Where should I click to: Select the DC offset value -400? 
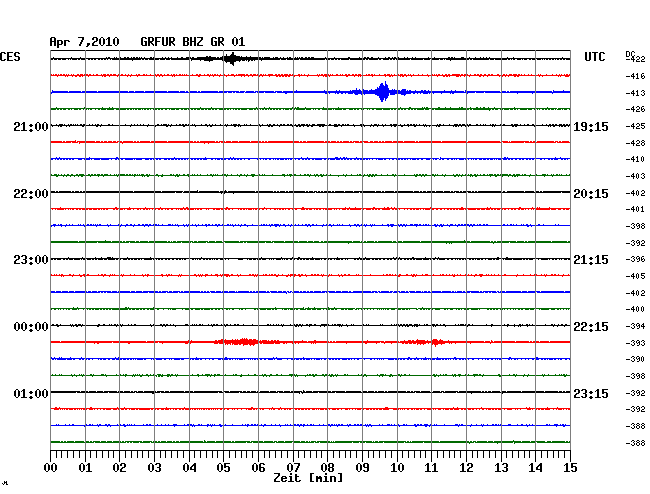click(x=635, y=309)
